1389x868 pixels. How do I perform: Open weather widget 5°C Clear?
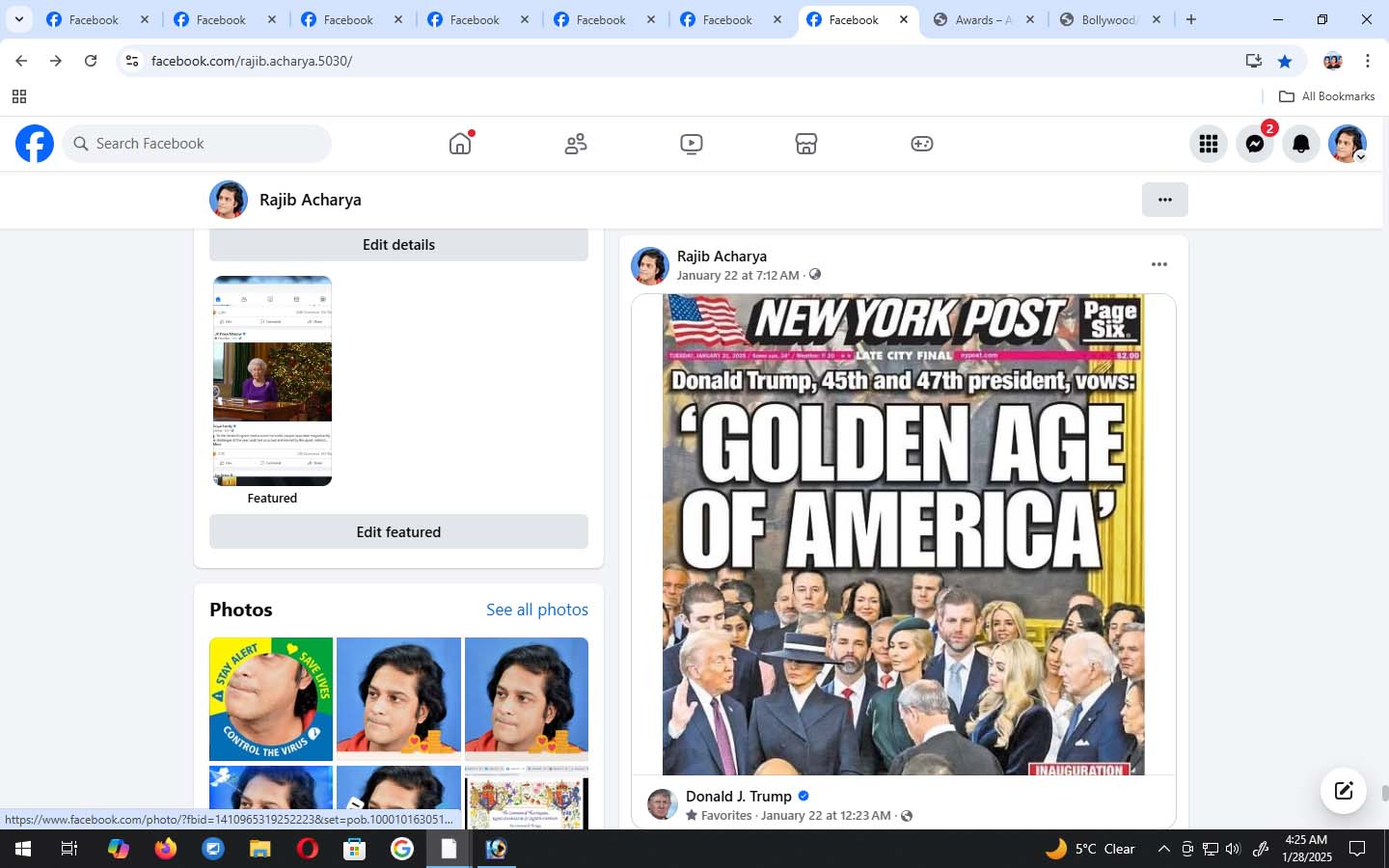coord(1090,849)
